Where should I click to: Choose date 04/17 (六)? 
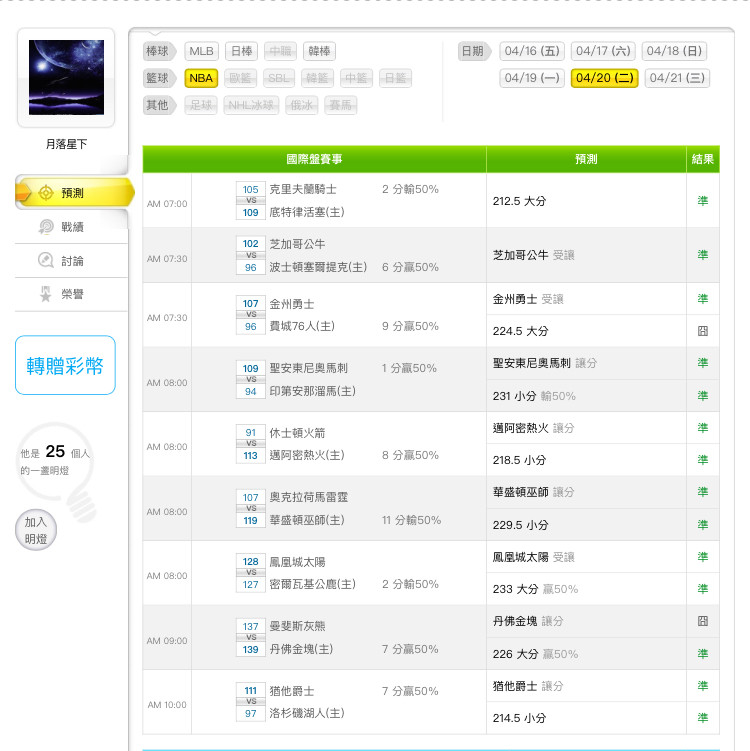pos(603,51)
